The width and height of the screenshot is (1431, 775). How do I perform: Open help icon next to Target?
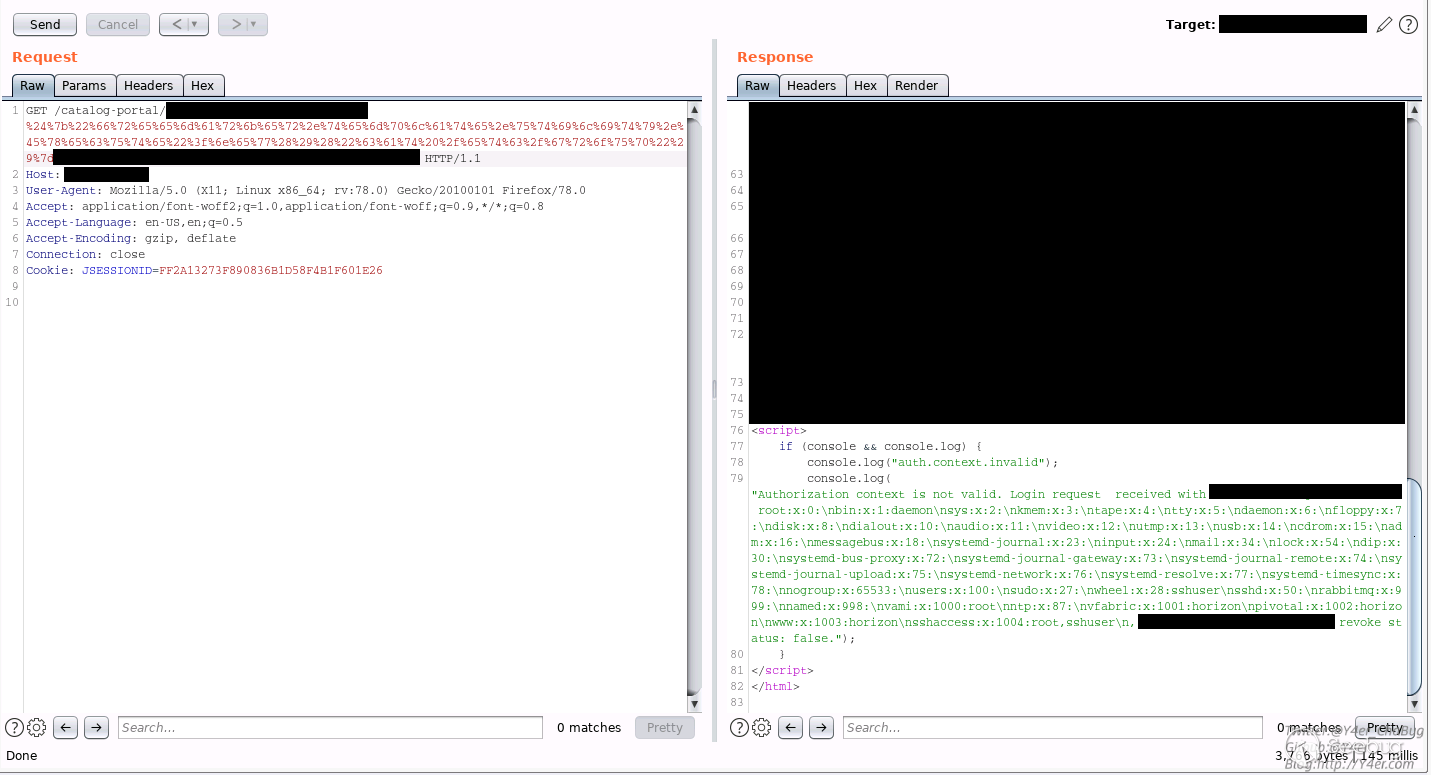tap(1408, 25)
